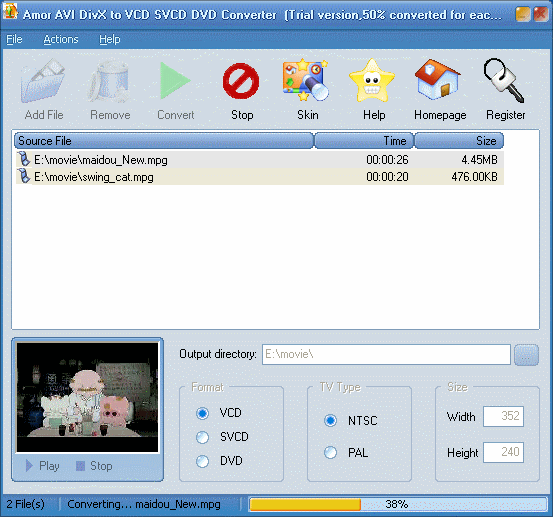553x517 pixels.
Task: Click the file icon beside swing_cat.mpg
Action: pyautogui.click(x=24, y=176)
